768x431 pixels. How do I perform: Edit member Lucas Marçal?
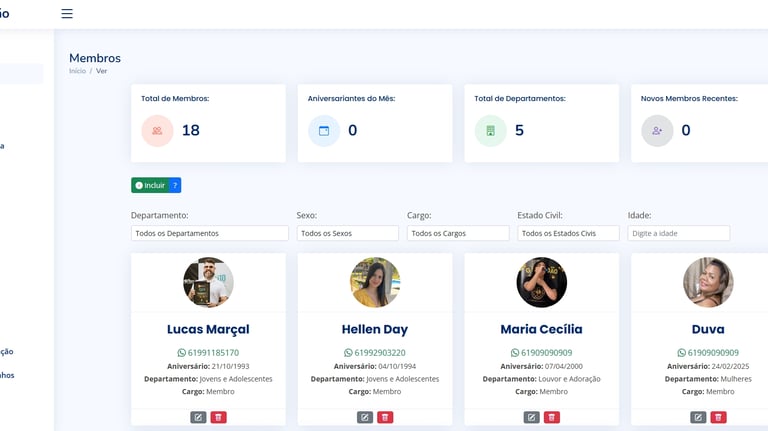(x=198, y=417)
